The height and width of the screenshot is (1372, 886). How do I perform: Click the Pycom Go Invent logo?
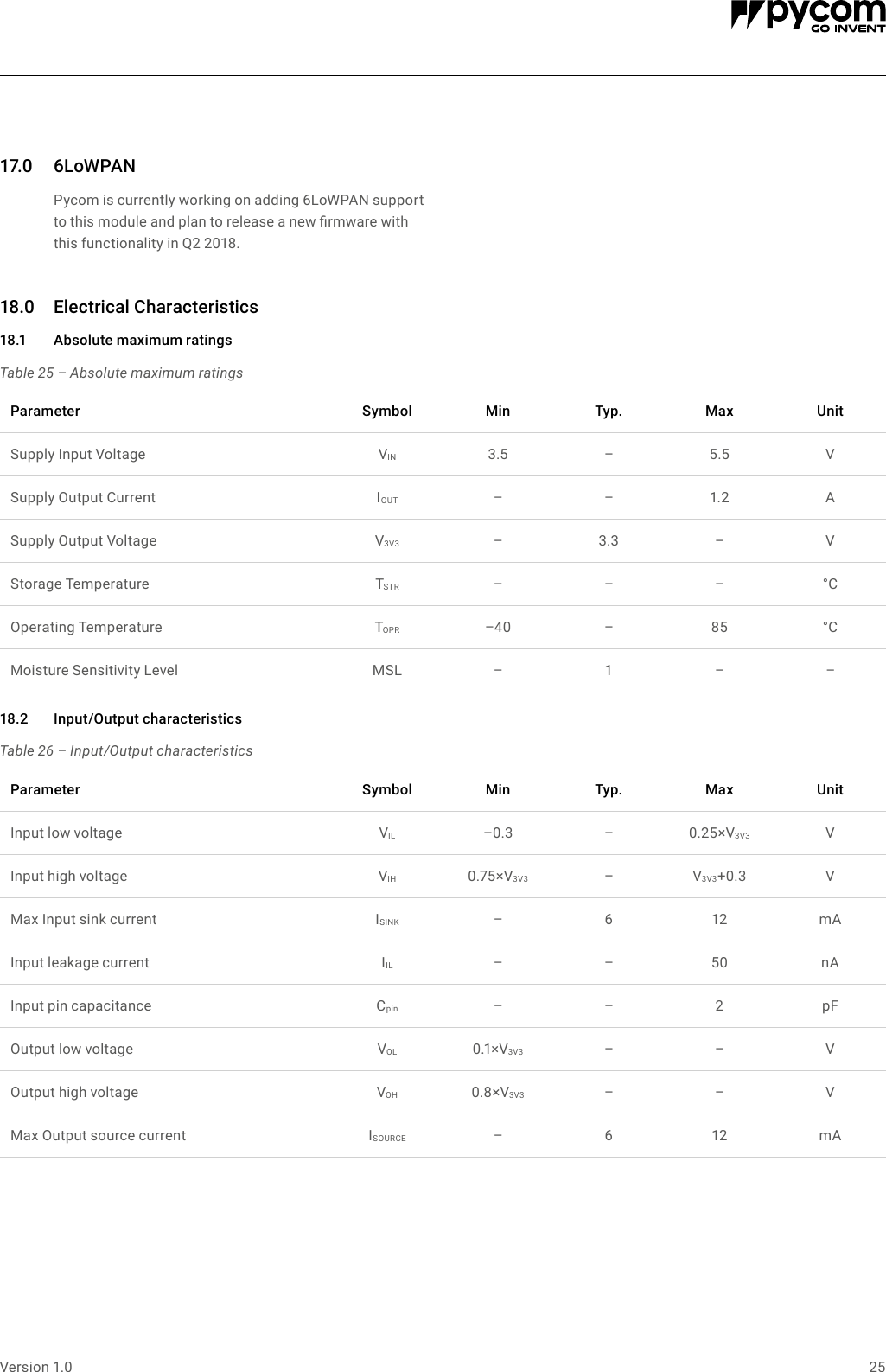point(807,17)
